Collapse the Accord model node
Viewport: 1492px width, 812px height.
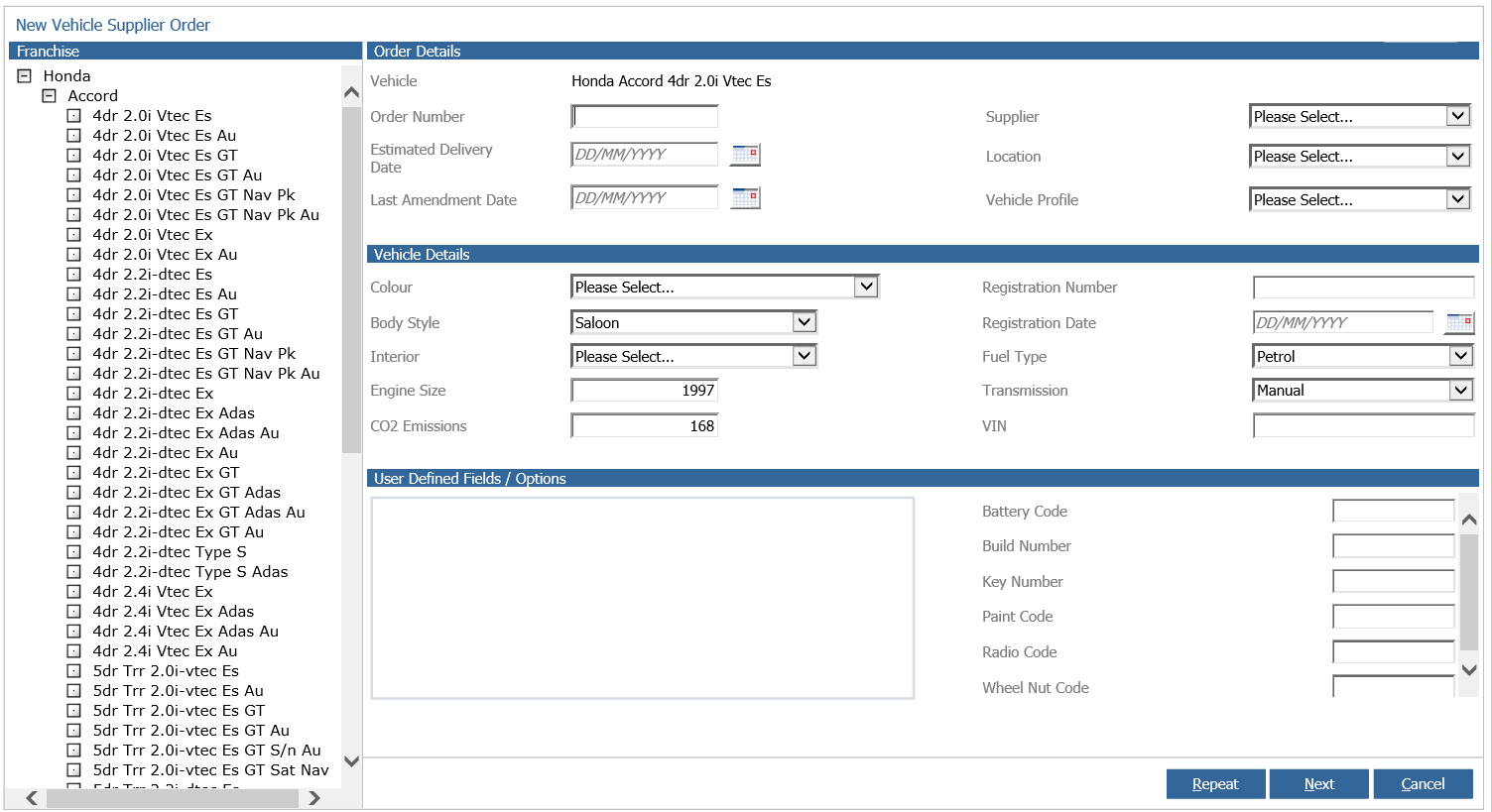(49, 95)
